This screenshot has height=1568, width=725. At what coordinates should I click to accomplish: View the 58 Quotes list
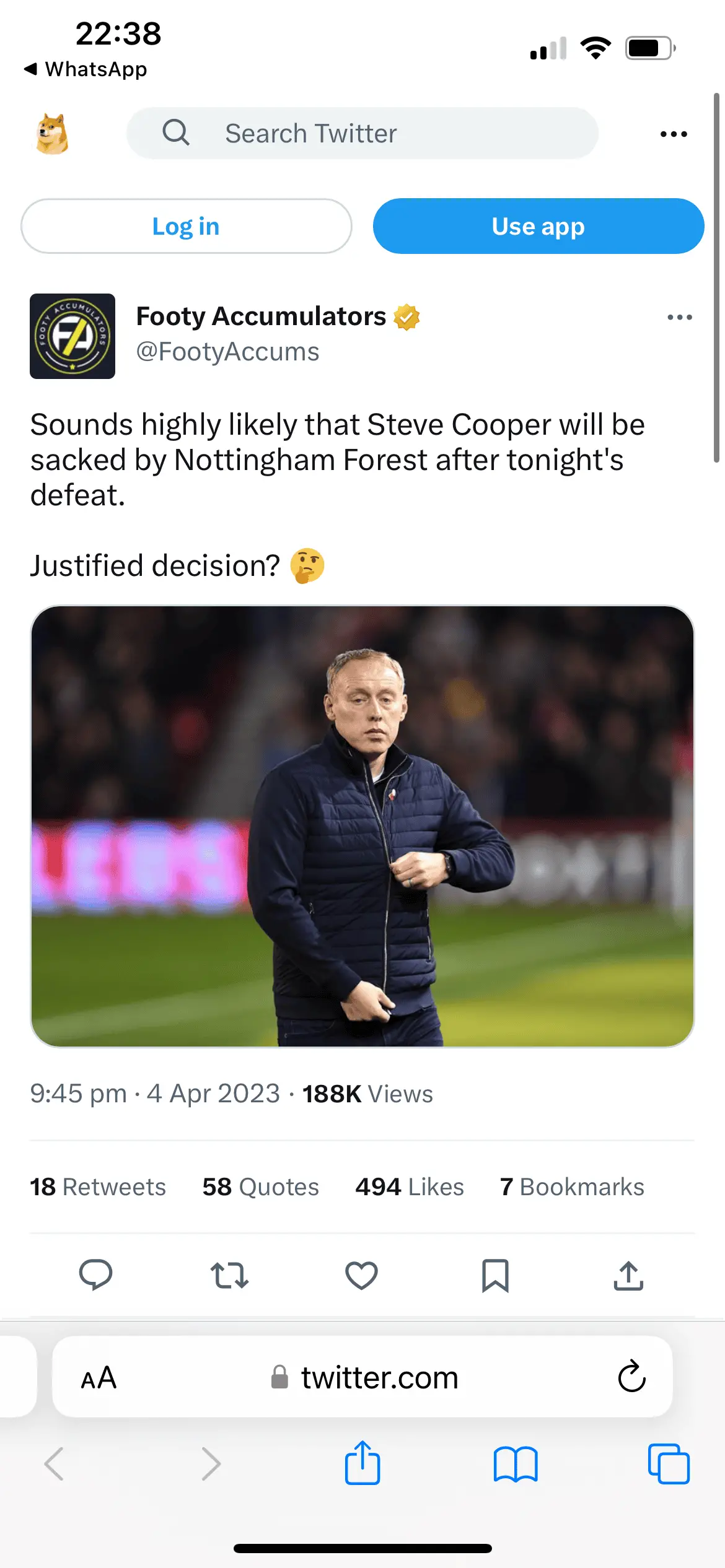coord(260,1187)
